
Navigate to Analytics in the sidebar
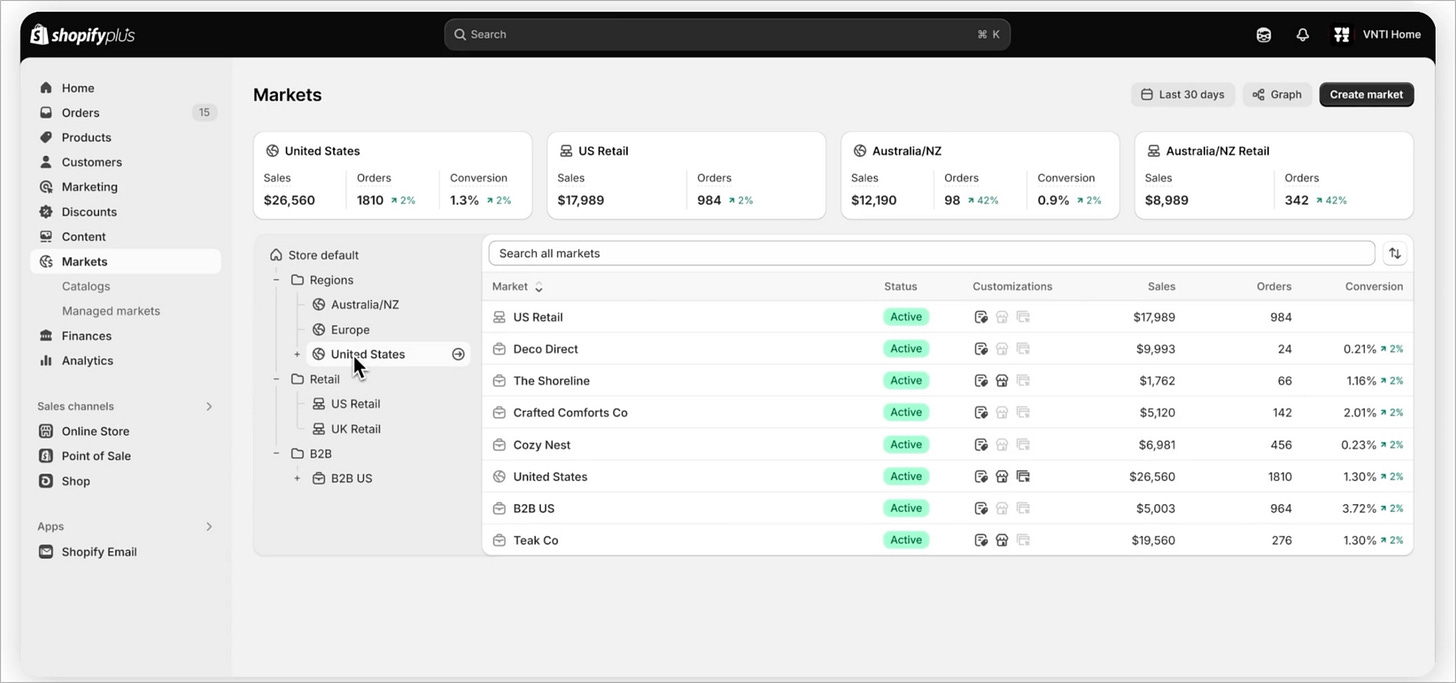coord(85,360)
